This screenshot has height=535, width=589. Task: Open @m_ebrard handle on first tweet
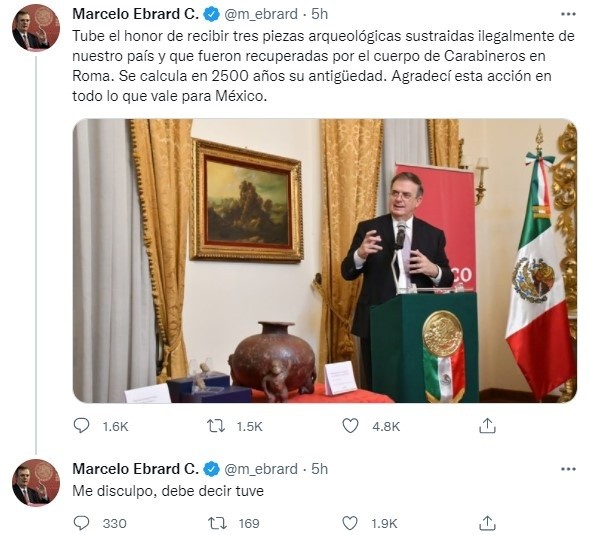point(261,15)
